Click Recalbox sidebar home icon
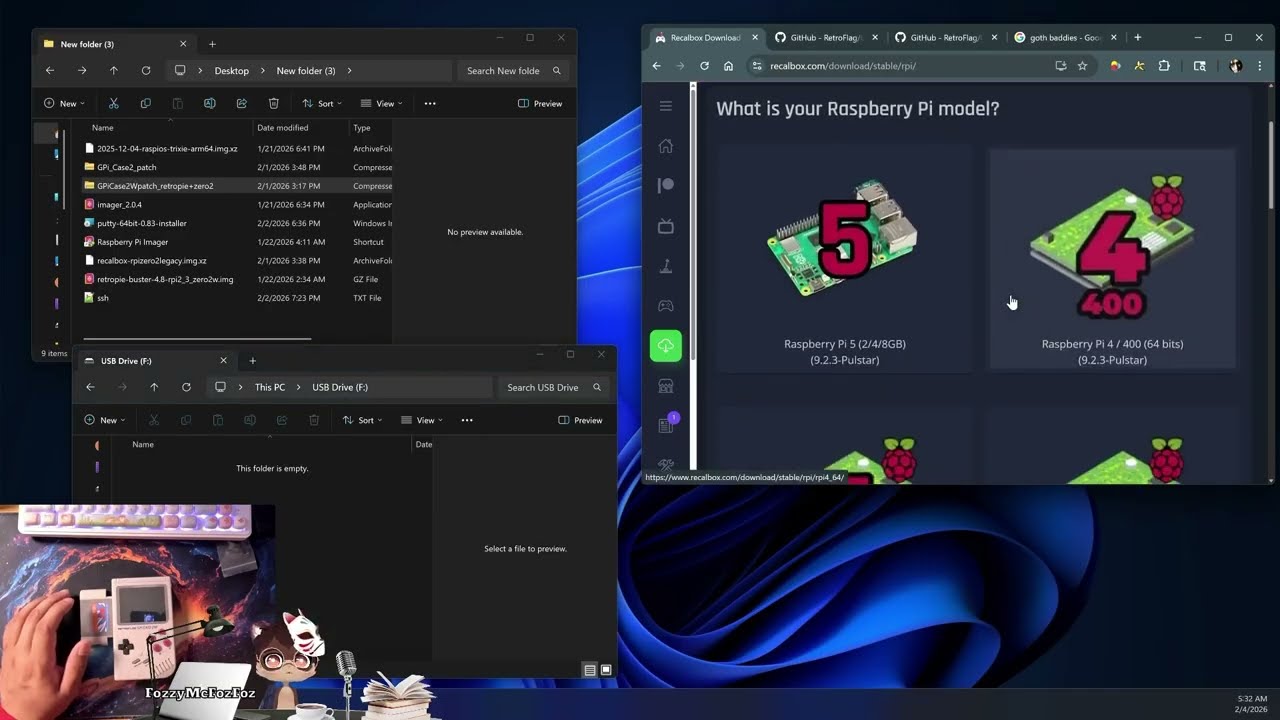Image resolution: width=1280 pixels, height=720 pixels. tap(666, 146)
